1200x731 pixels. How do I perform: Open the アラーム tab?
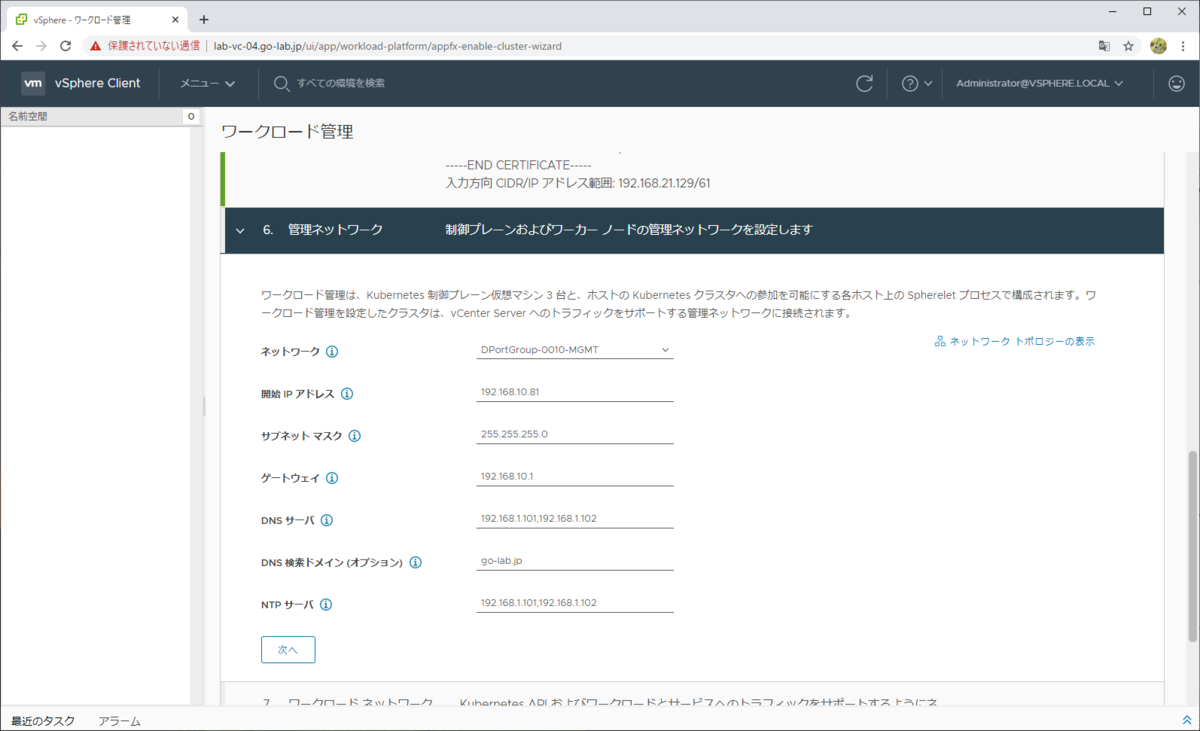119,721
